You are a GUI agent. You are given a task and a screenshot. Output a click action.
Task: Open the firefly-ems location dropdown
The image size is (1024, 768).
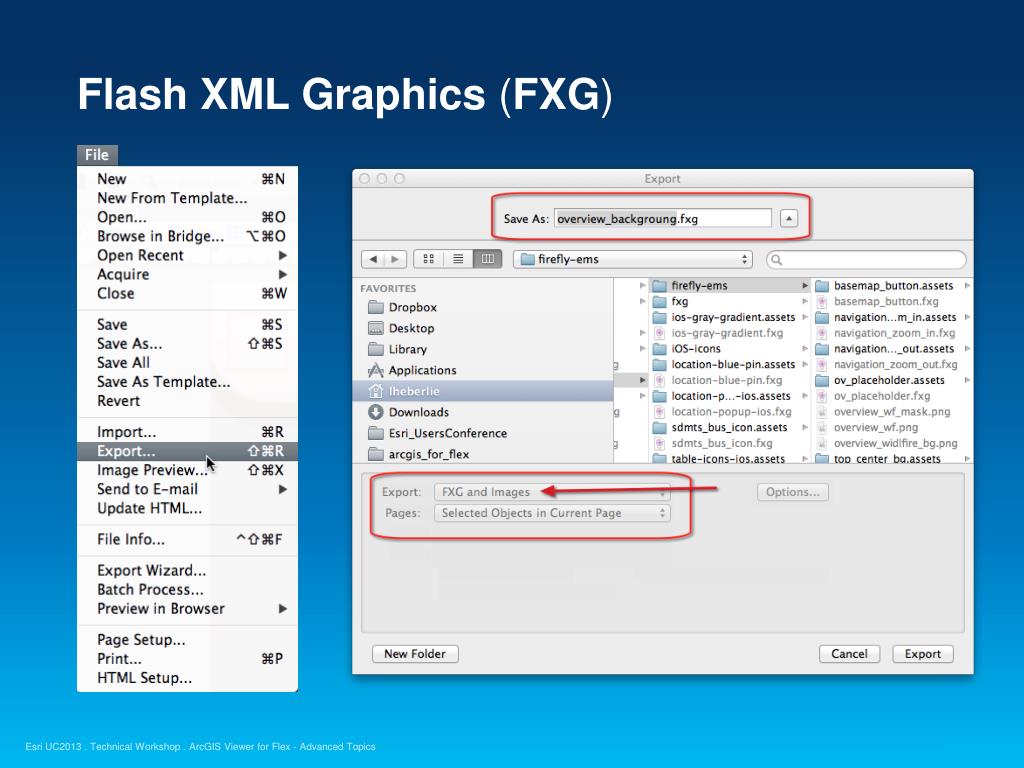(x=633, y=259)
